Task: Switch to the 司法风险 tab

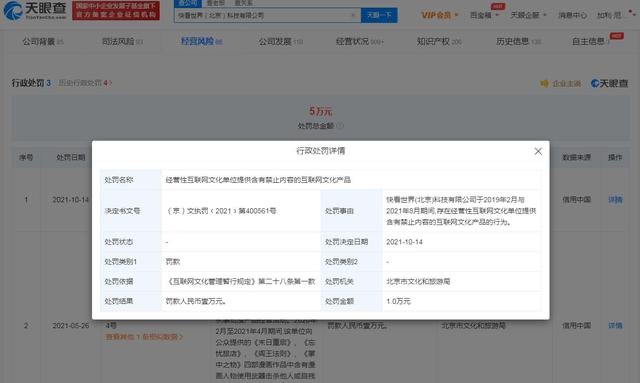Action: point(122,41)
